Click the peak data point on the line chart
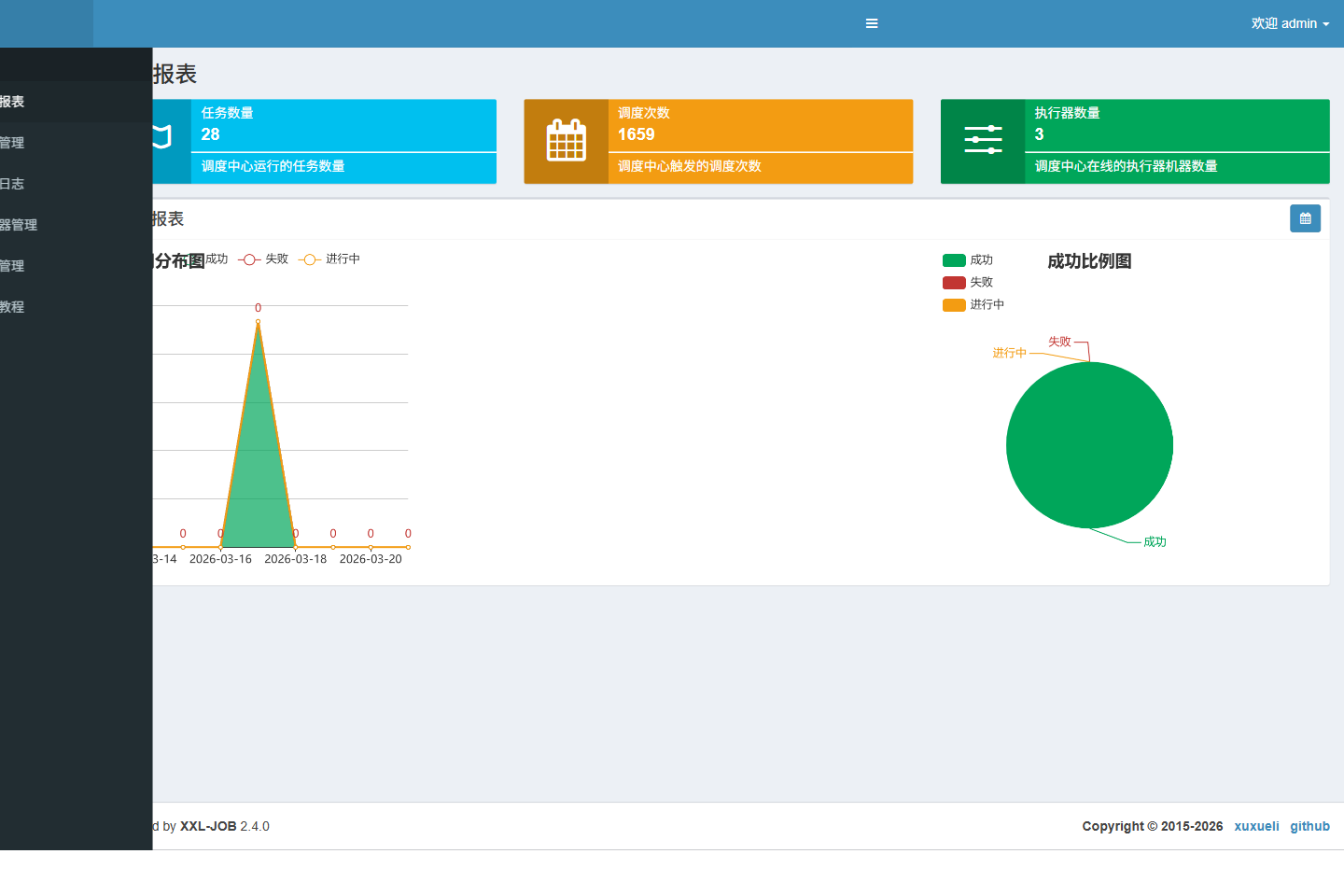Image resolution: width=1344 pixels, height=896 pixels. click(x=259, y=322)
